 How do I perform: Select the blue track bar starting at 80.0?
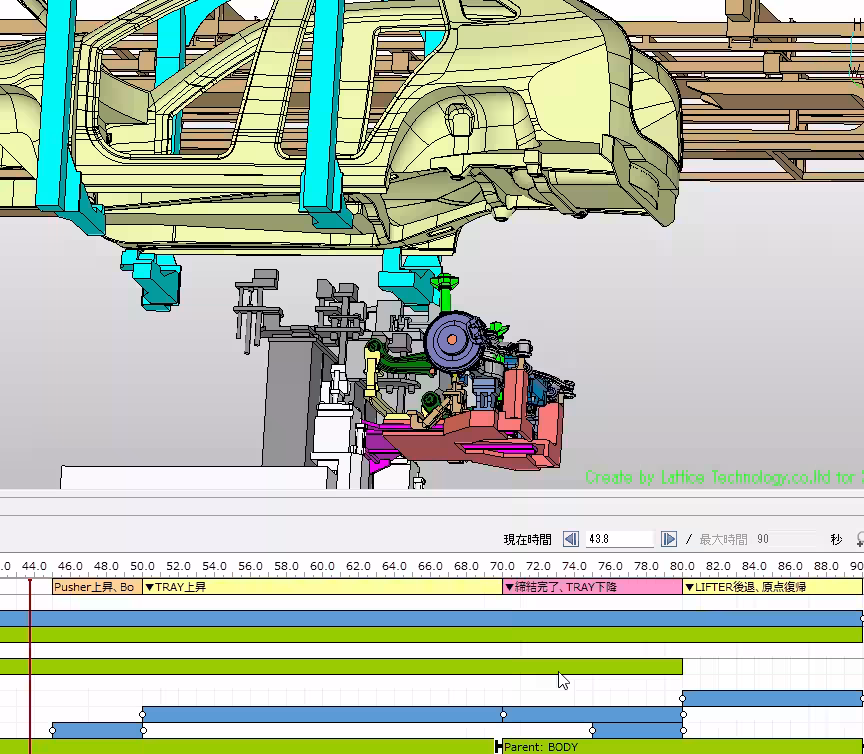[772, 698]
